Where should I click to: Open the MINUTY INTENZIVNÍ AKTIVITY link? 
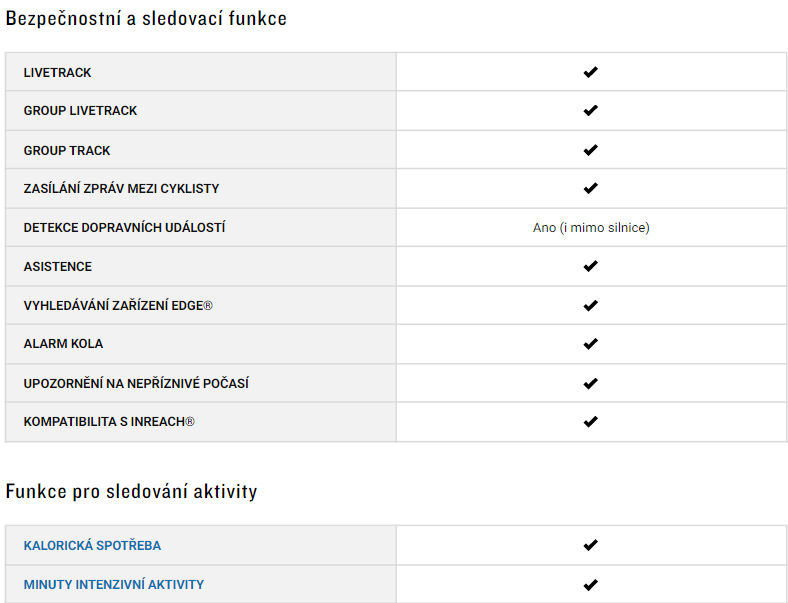[114, 585]
